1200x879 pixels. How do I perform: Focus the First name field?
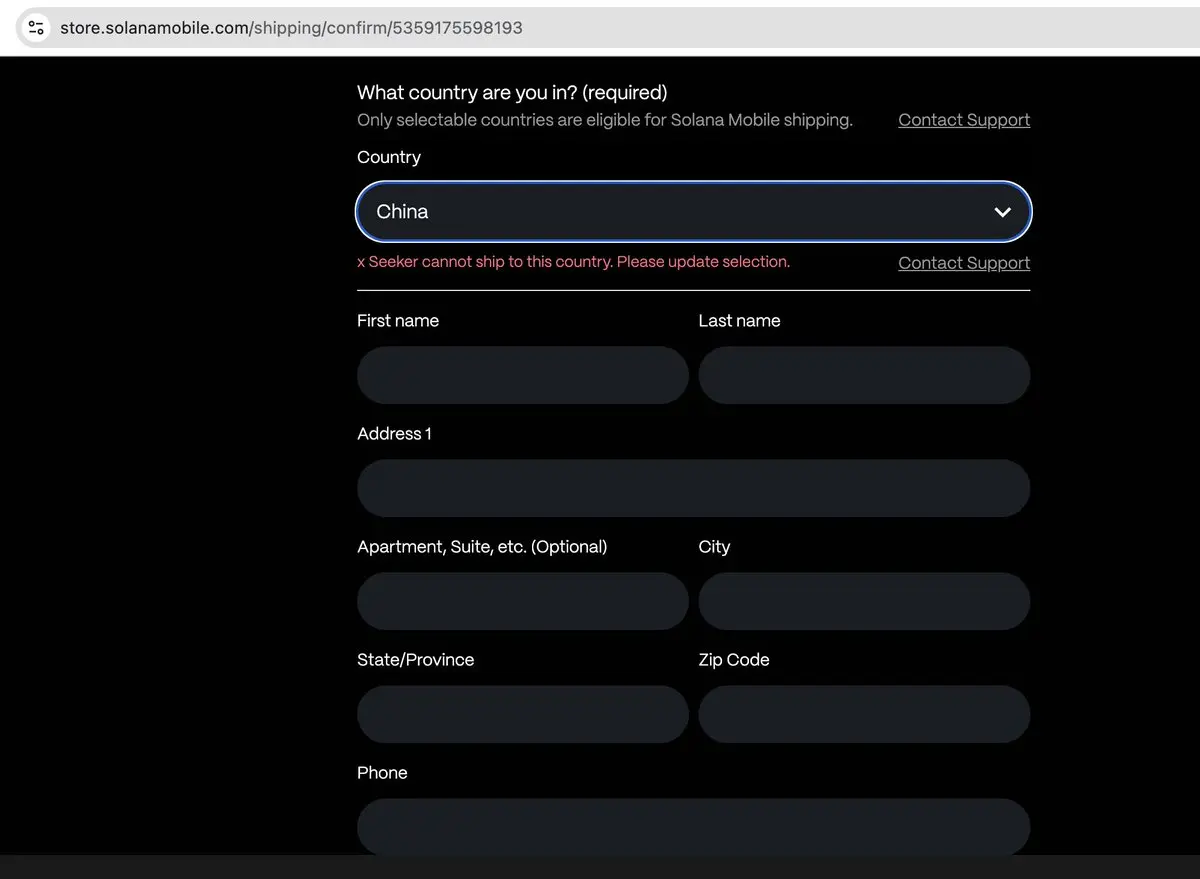tap(522, 375)
